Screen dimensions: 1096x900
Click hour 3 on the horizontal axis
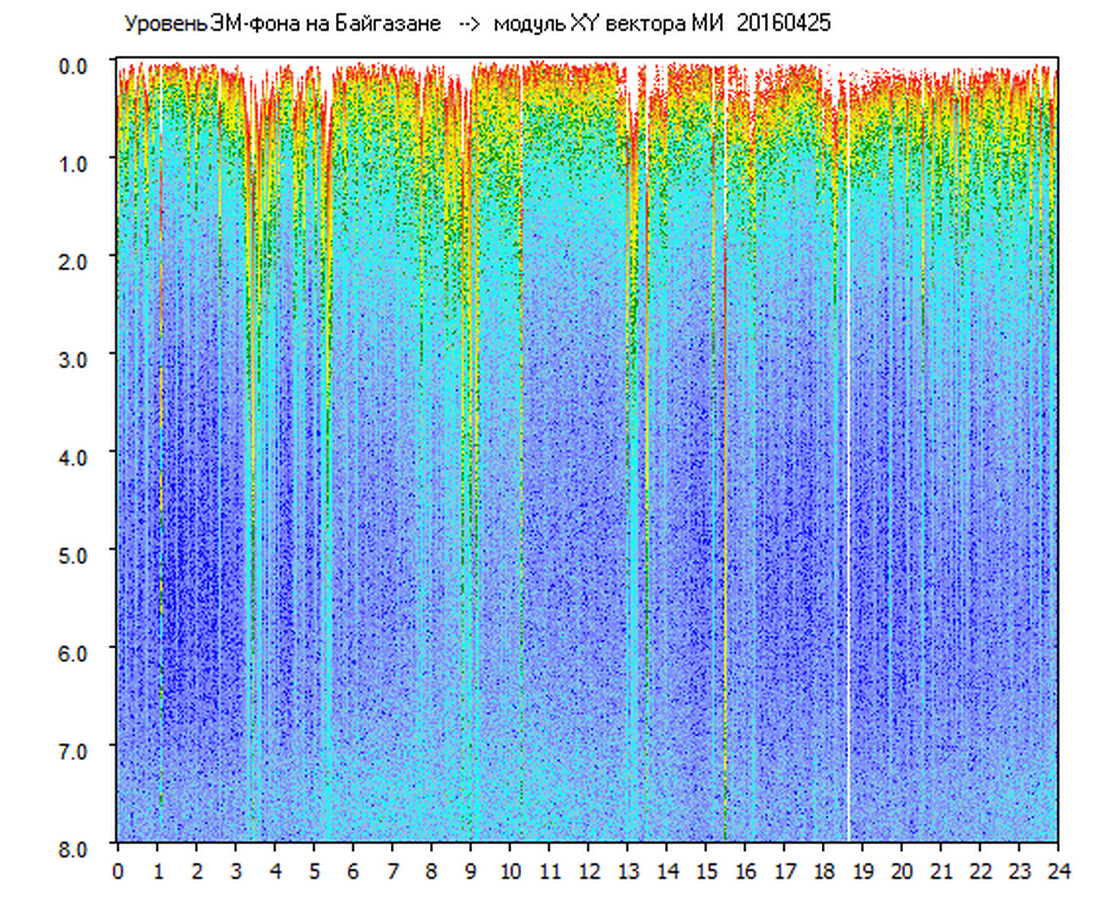point(236,871)
